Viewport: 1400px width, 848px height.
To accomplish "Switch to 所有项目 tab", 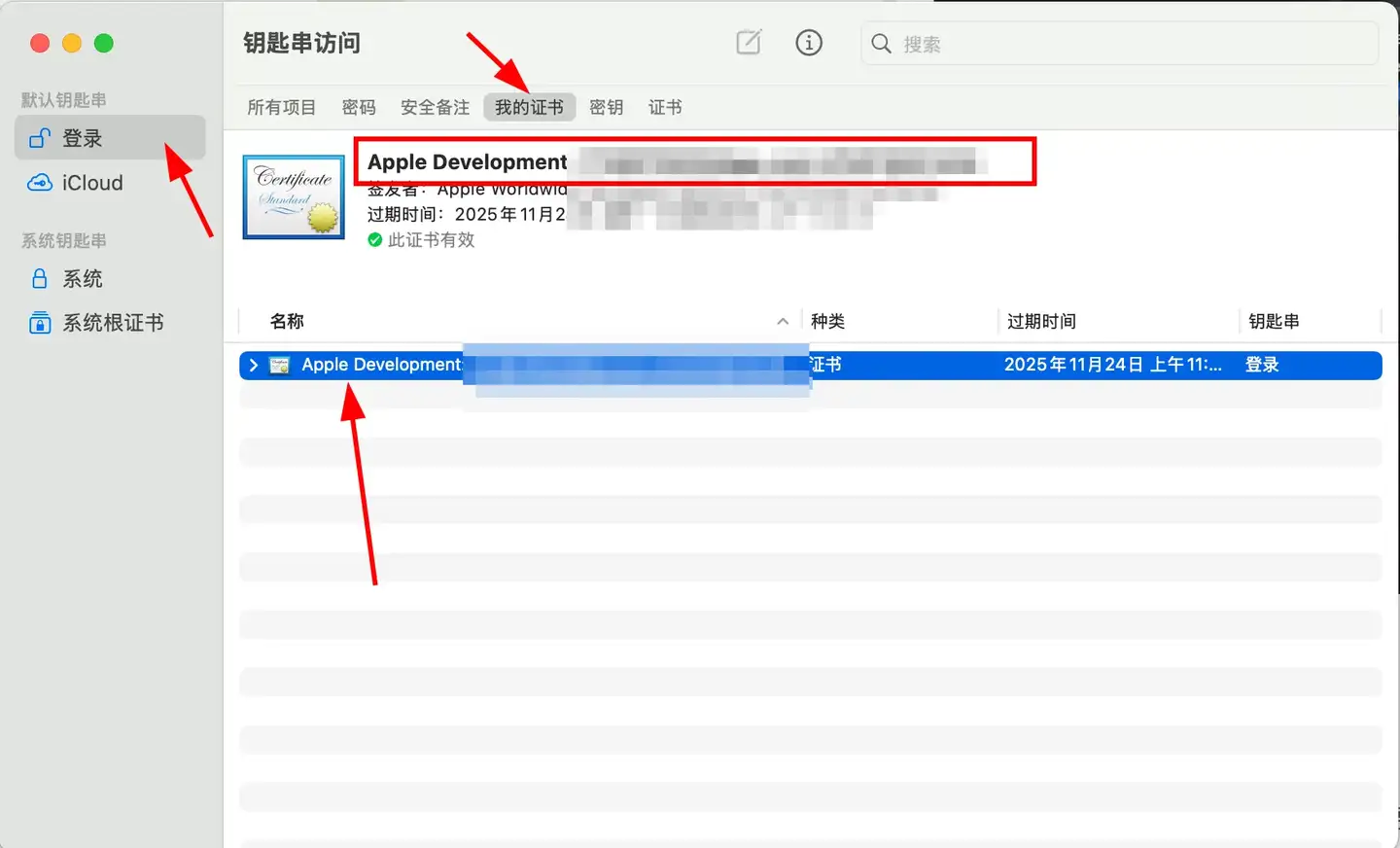I will 281,107.
